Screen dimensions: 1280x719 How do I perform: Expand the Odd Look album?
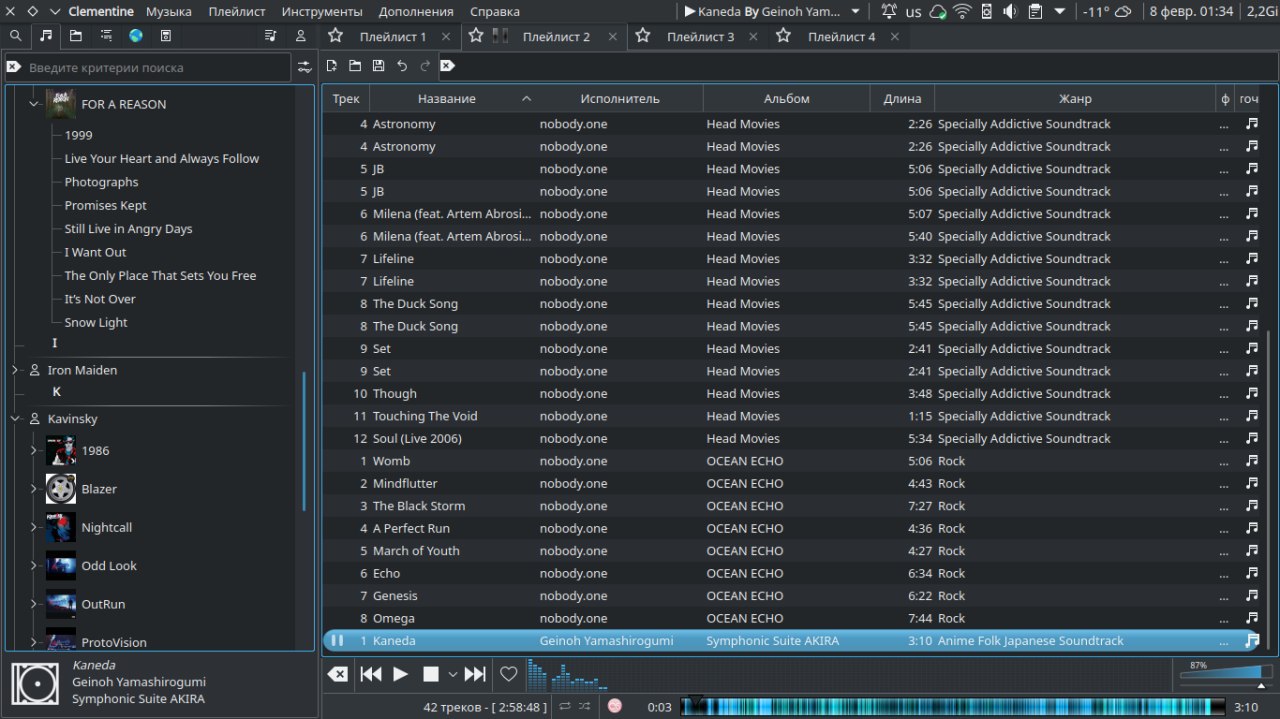33,565
